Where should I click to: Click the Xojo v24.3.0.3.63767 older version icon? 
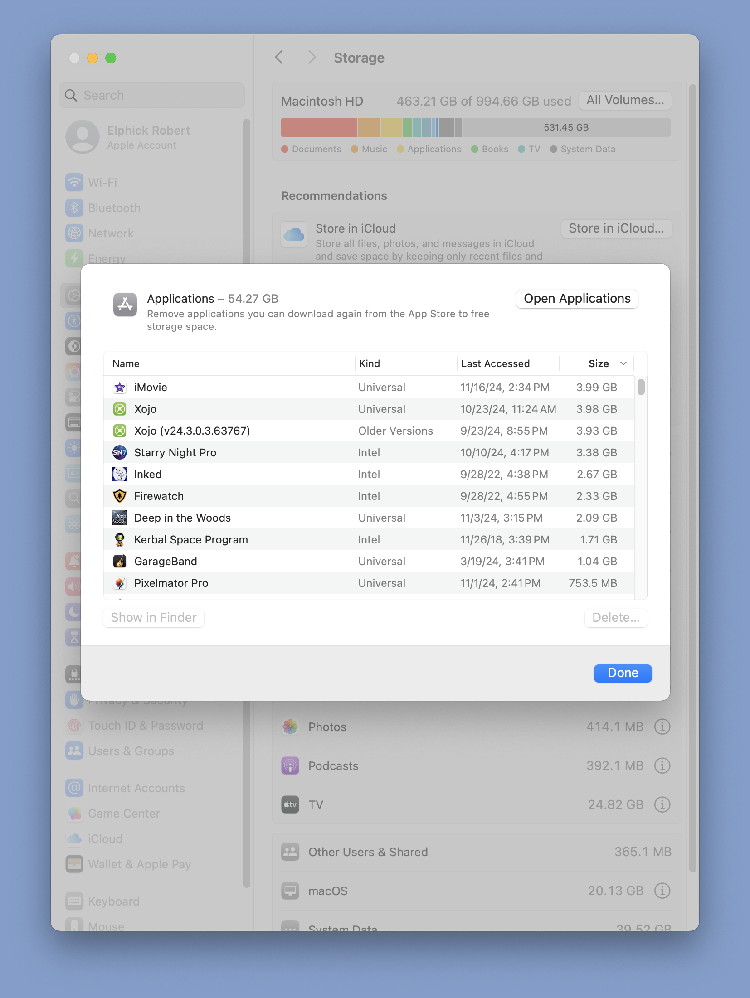click(x=120, y=430)
